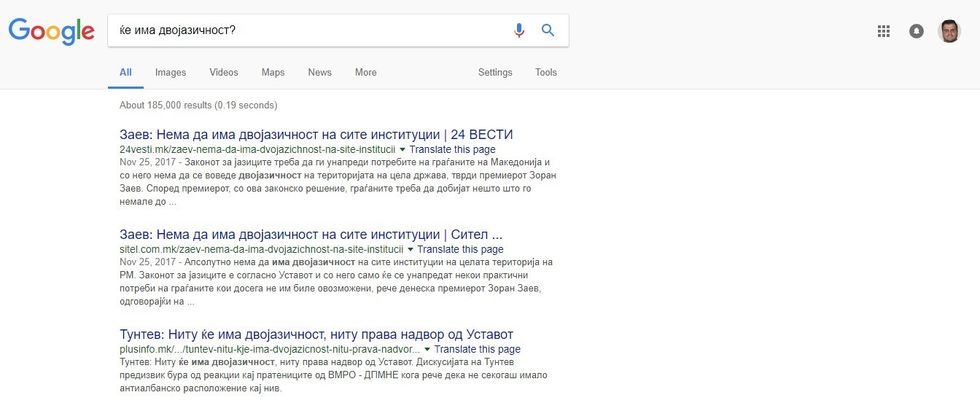
Task: Select the All results tab
Action: pos(126,72)
